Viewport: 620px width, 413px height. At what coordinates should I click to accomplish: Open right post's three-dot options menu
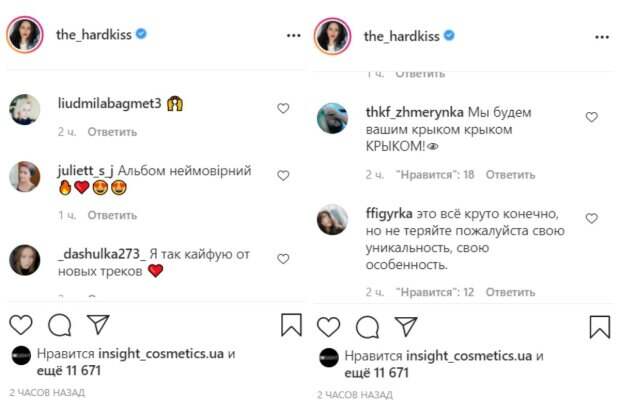(x=601, y=35)
